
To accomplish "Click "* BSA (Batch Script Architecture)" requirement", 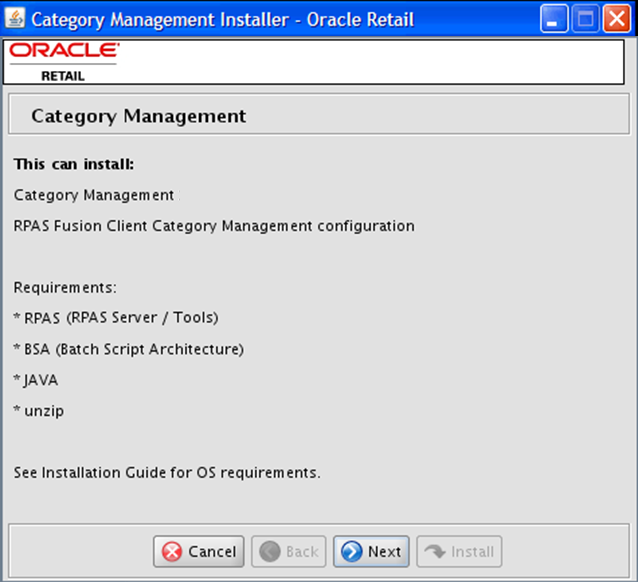I will 129,349.
